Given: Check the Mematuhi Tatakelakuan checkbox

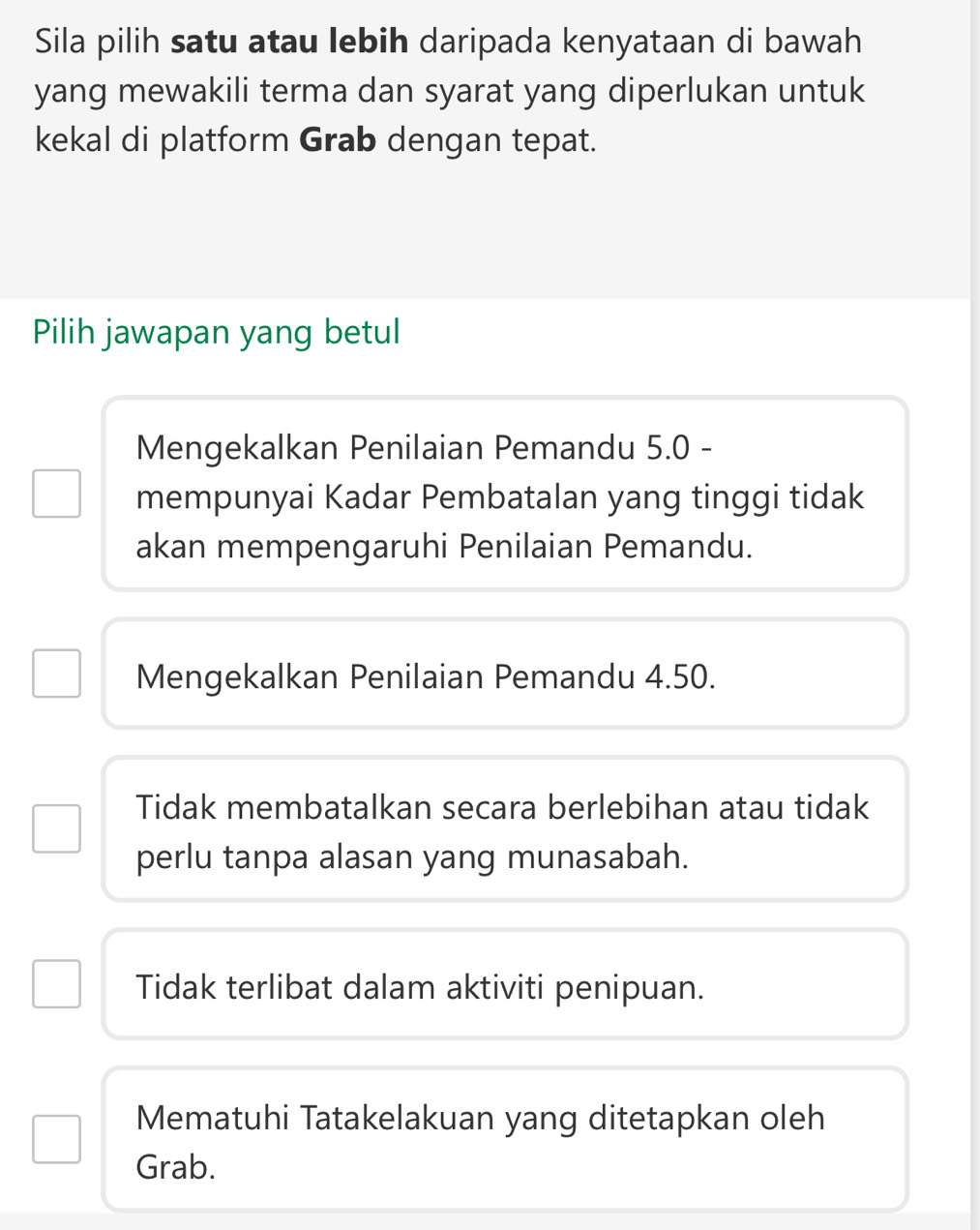Looking at the screenshot, I should click(x=56, y=1139).
